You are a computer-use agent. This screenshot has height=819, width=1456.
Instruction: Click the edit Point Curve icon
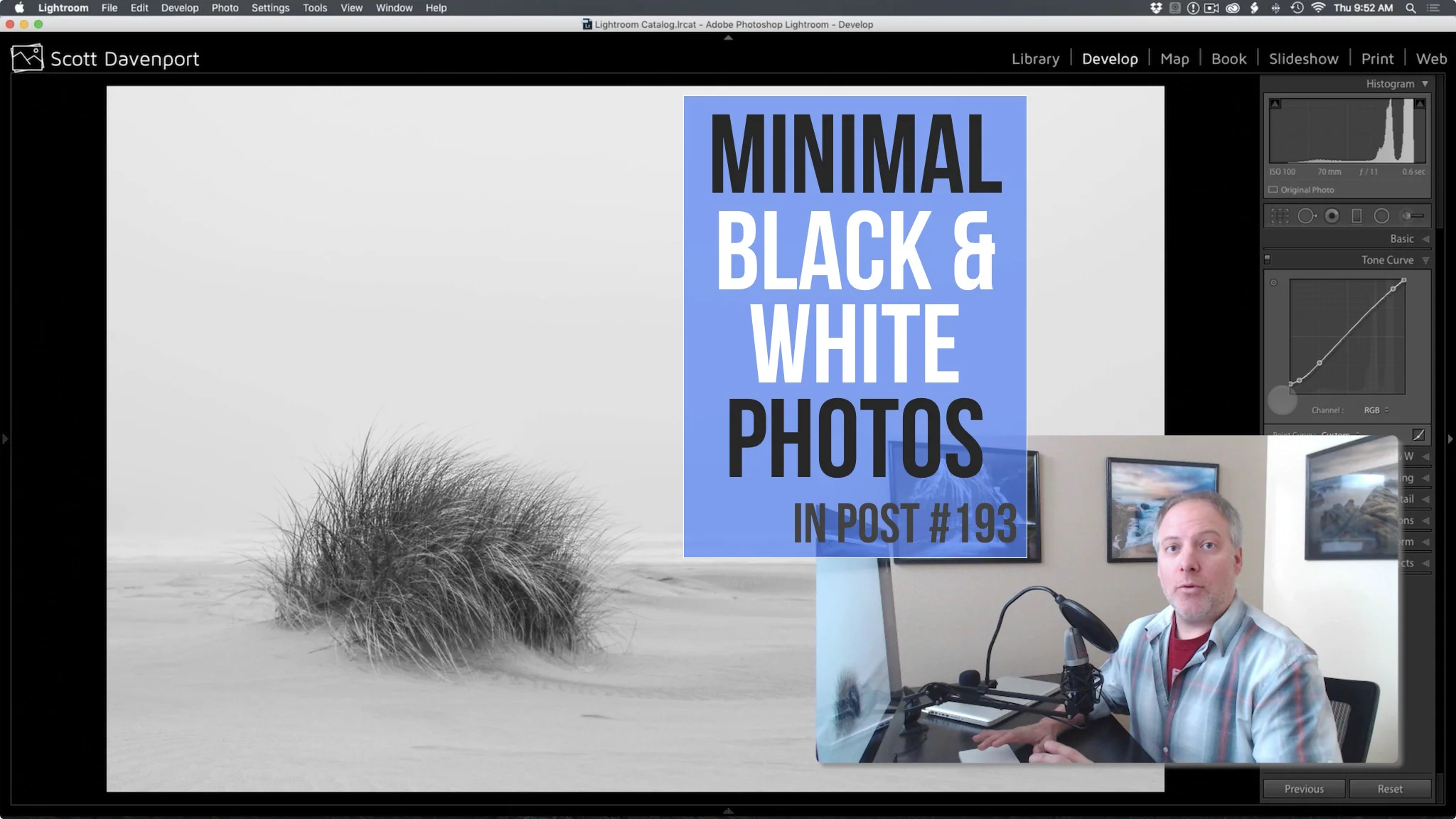pyautogui.click(x=1419, y=435)
